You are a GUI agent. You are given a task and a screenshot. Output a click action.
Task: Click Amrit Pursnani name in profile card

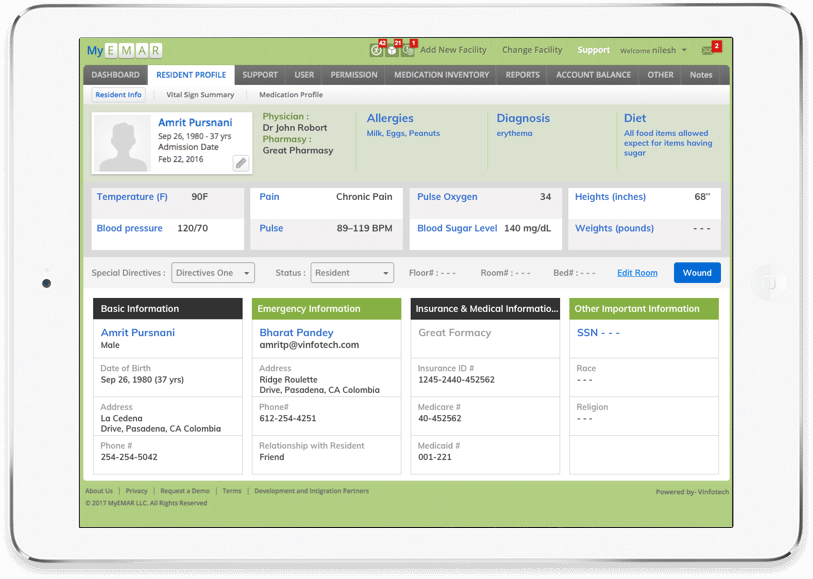(195, 122)
